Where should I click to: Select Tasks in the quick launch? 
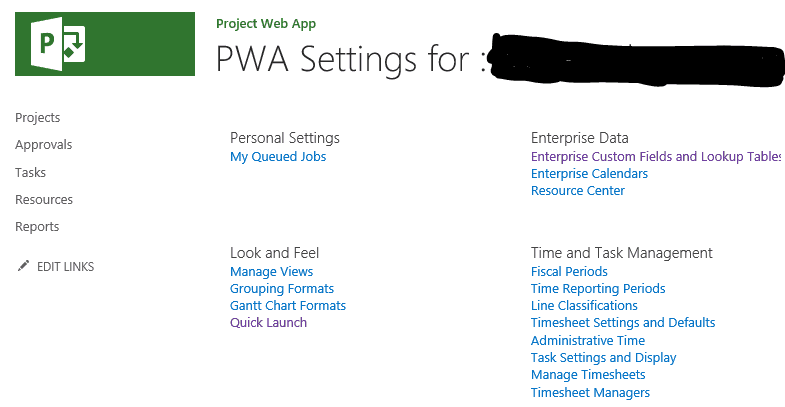click(31, 172)
